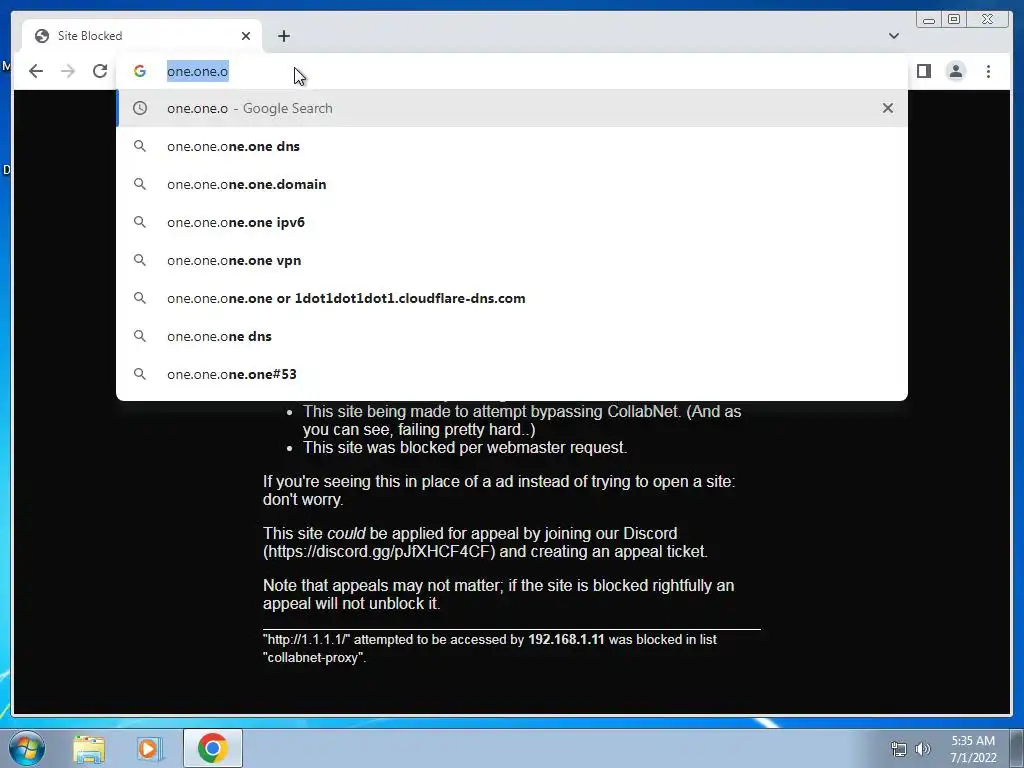Click text "This site was blocked per webmaster request"
1024x768 pixels.
464,447
